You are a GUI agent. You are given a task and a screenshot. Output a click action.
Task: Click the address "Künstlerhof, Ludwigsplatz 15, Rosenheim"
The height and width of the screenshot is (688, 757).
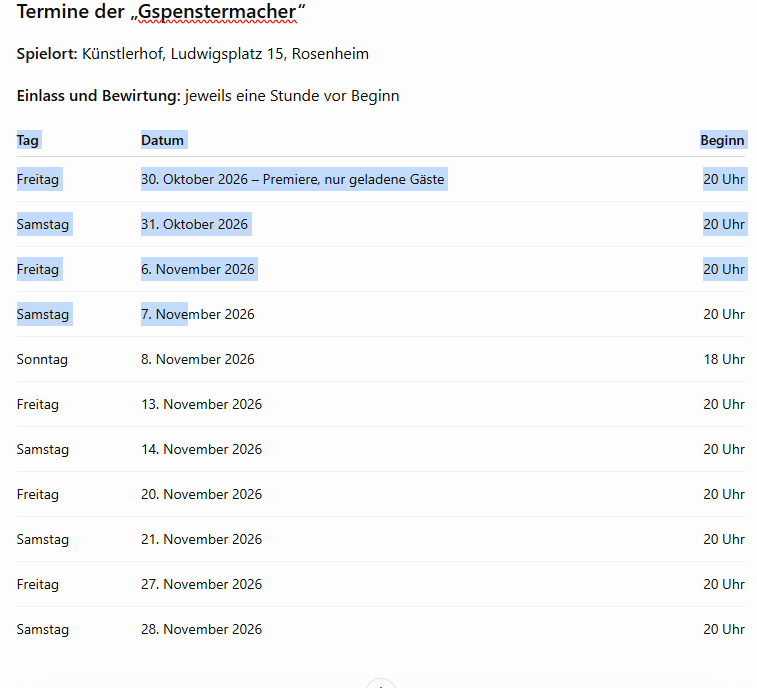point(225,54)
